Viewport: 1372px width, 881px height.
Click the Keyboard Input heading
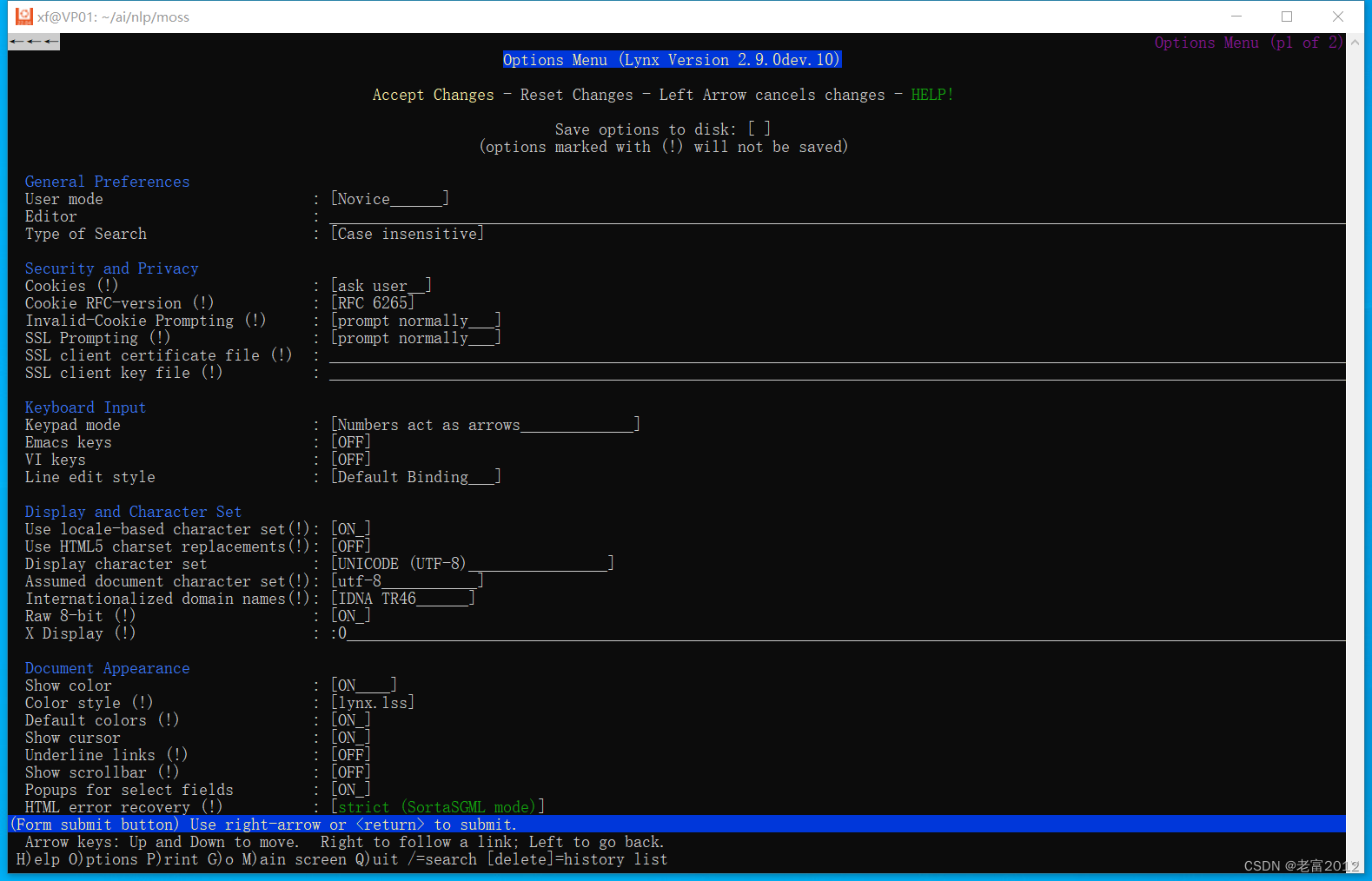pos(85,407)
